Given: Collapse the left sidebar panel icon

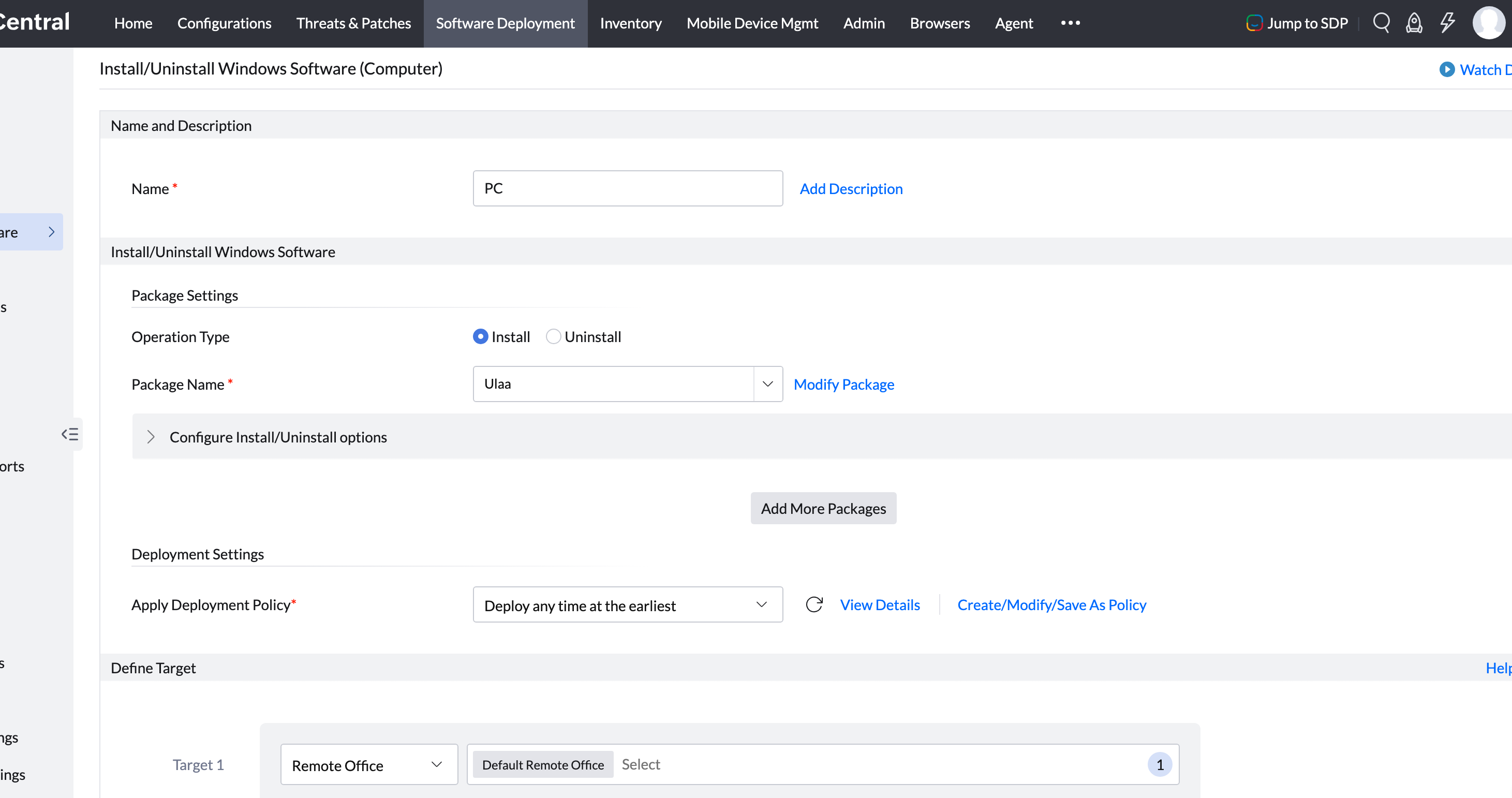Looking at the screenshot, I should click(70, 434).
